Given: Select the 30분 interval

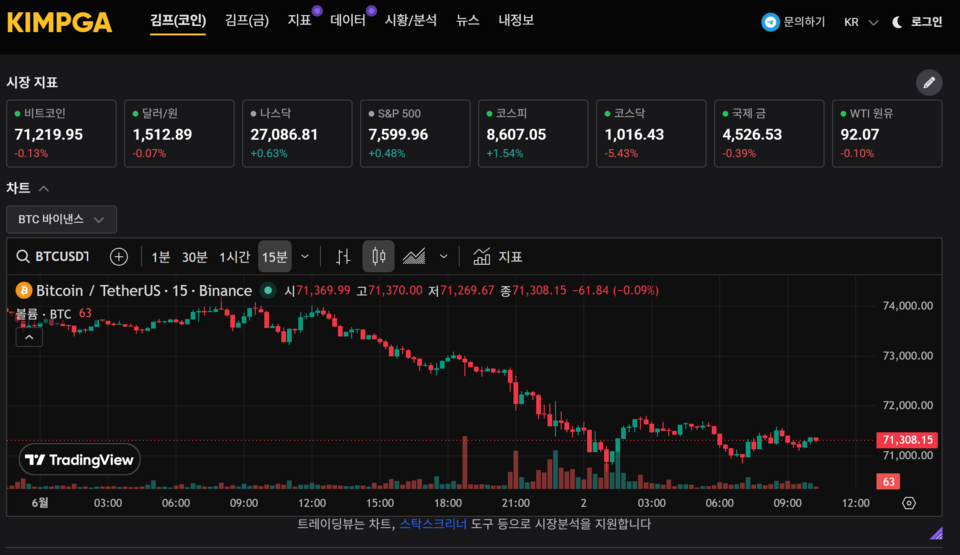Looking at the screenshot, I should pyautogui.click(x=195, y=257).
